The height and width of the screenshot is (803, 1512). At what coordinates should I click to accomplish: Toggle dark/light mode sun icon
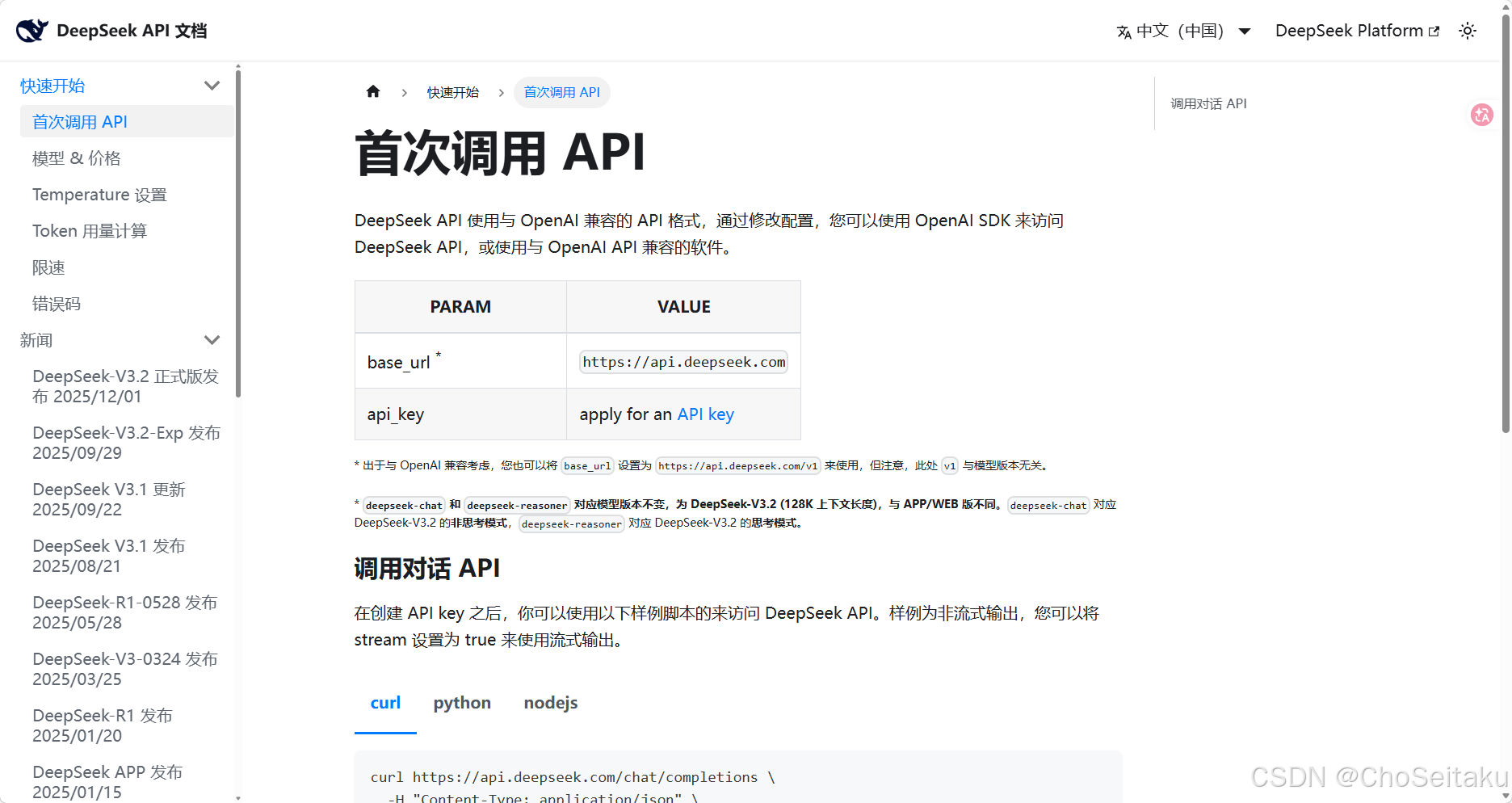1468,31
